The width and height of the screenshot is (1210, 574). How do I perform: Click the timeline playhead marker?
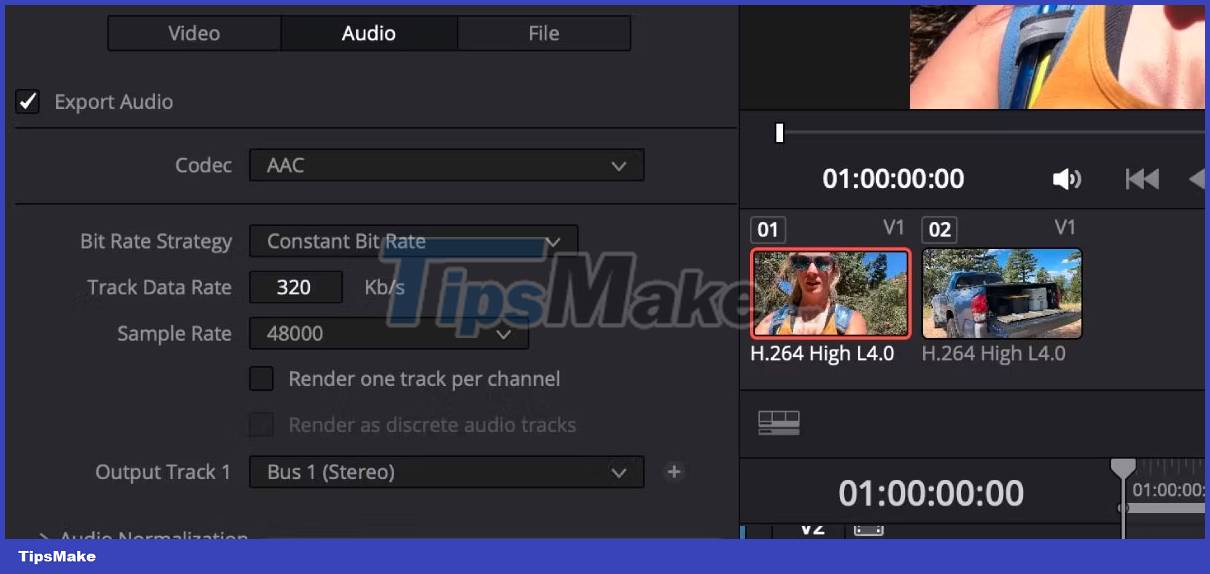tap(1123, 468)
